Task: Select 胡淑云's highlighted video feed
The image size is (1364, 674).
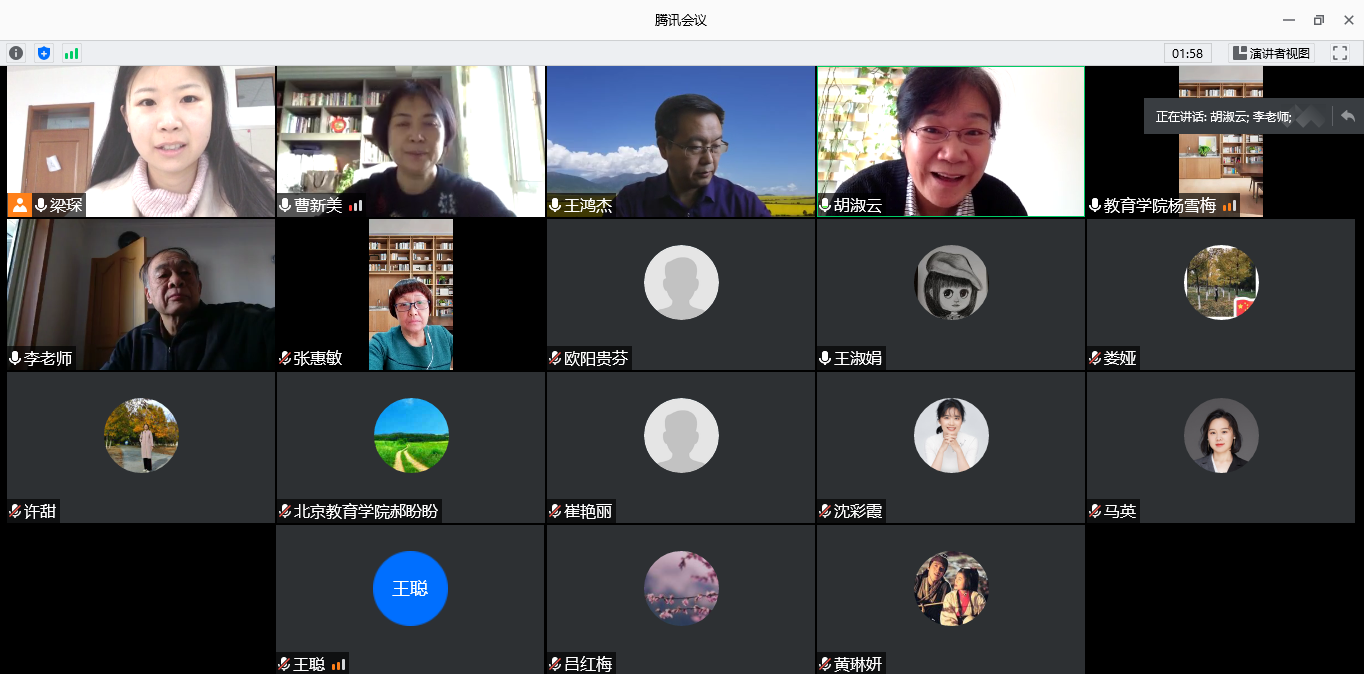Action: pos(951,142)
